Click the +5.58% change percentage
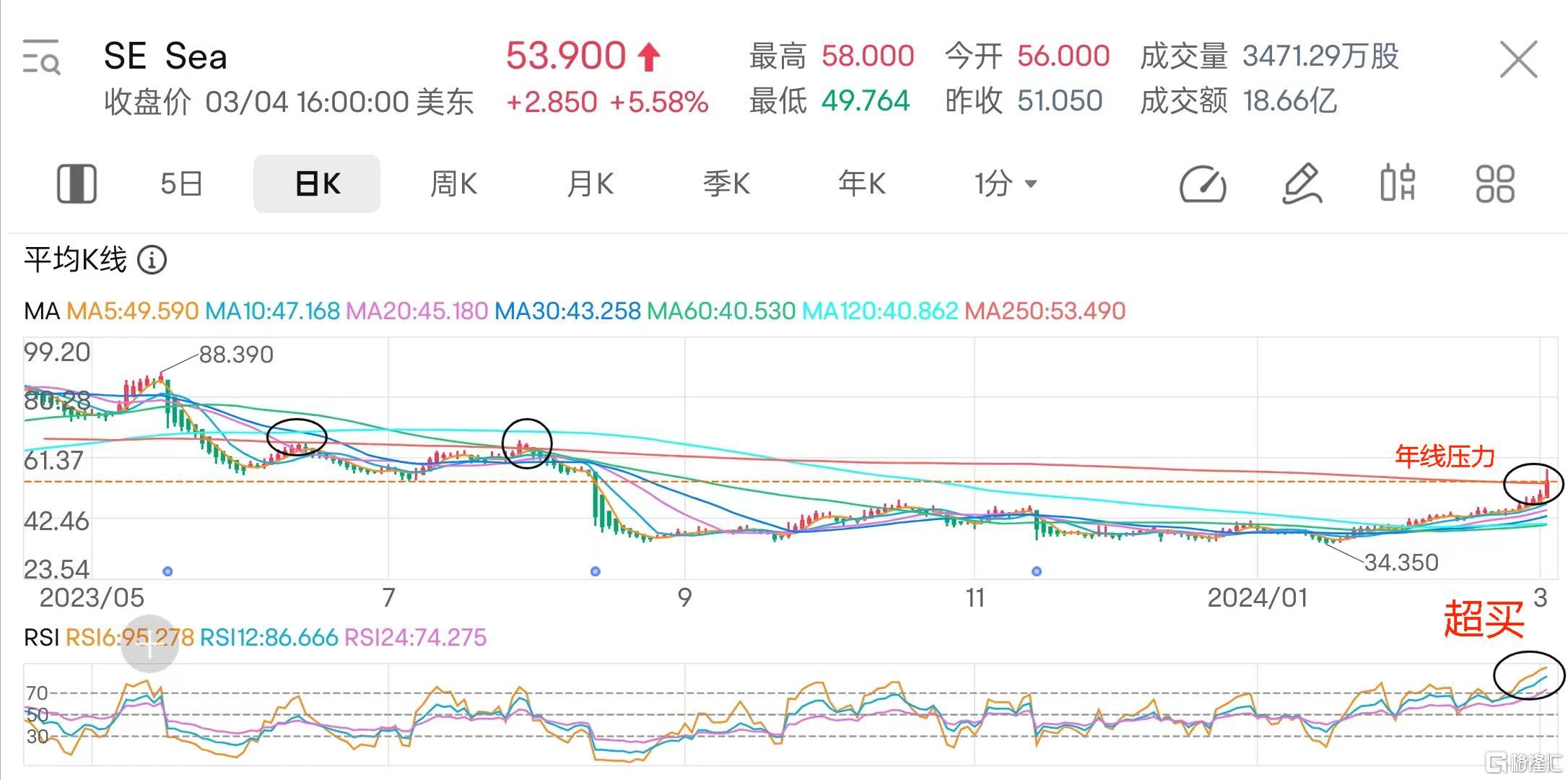 pos(659,103)
